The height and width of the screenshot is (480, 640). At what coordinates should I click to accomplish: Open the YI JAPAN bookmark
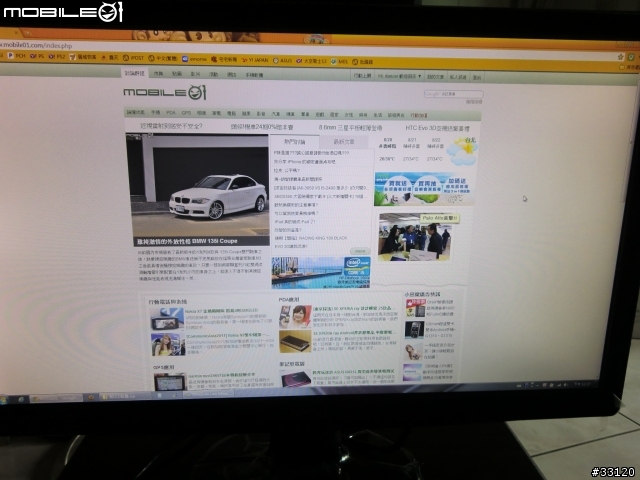coord(255,60)
